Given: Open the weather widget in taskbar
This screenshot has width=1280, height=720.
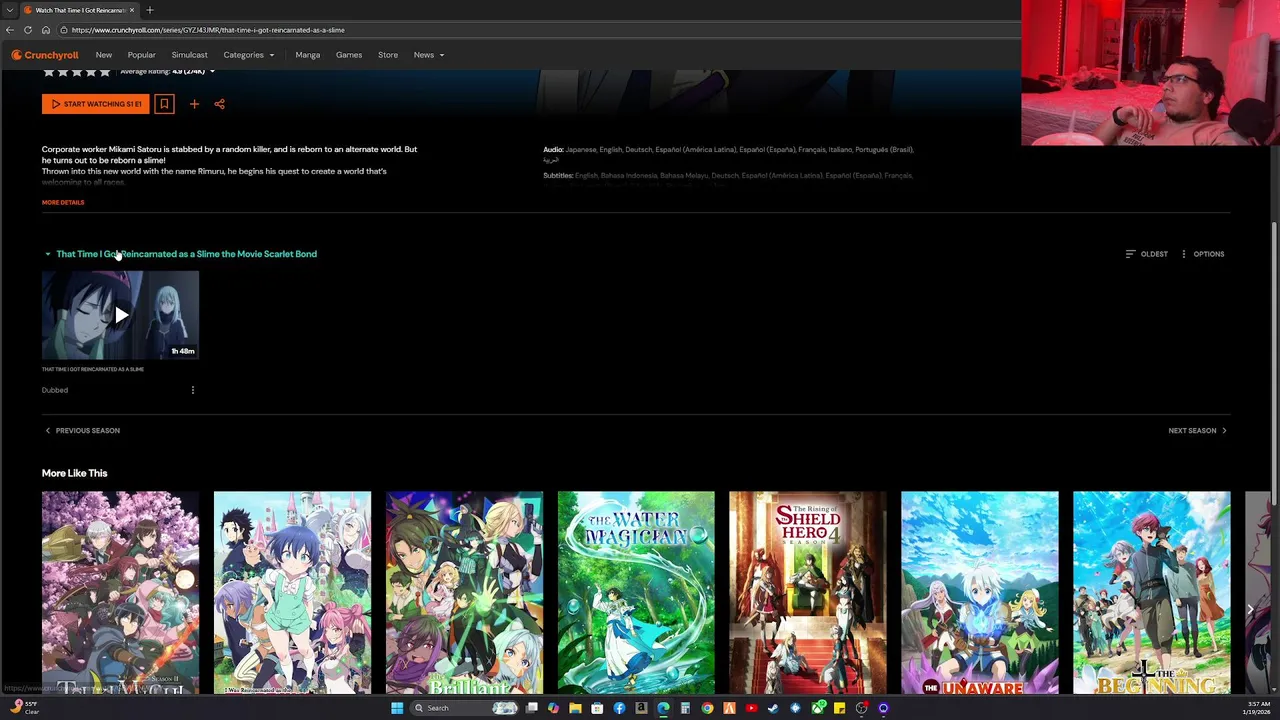Looking at the screenshot, I should [x=25, y=708].
